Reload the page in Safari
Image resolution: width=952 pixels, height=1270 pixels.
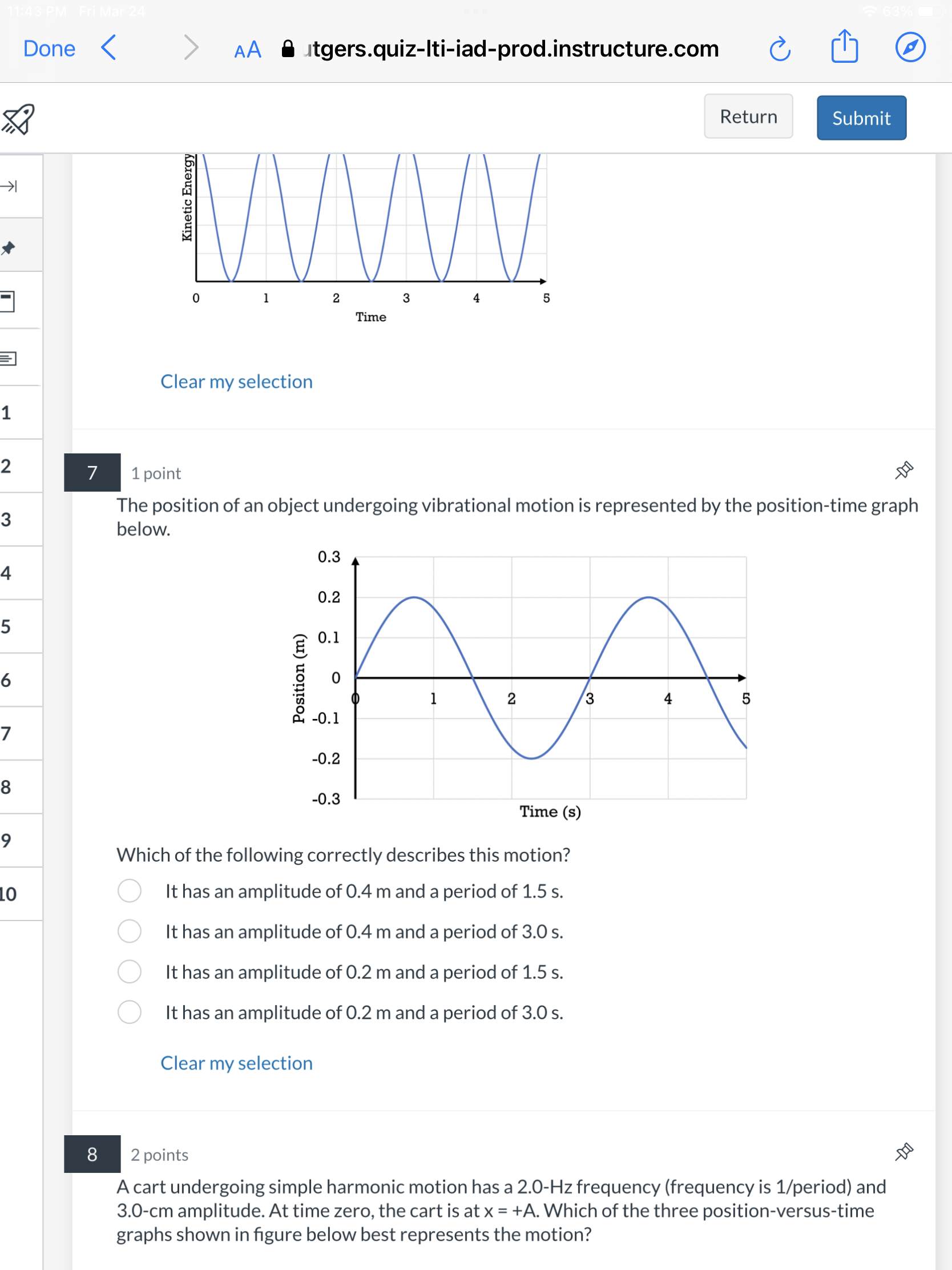[x=780, y=49]
